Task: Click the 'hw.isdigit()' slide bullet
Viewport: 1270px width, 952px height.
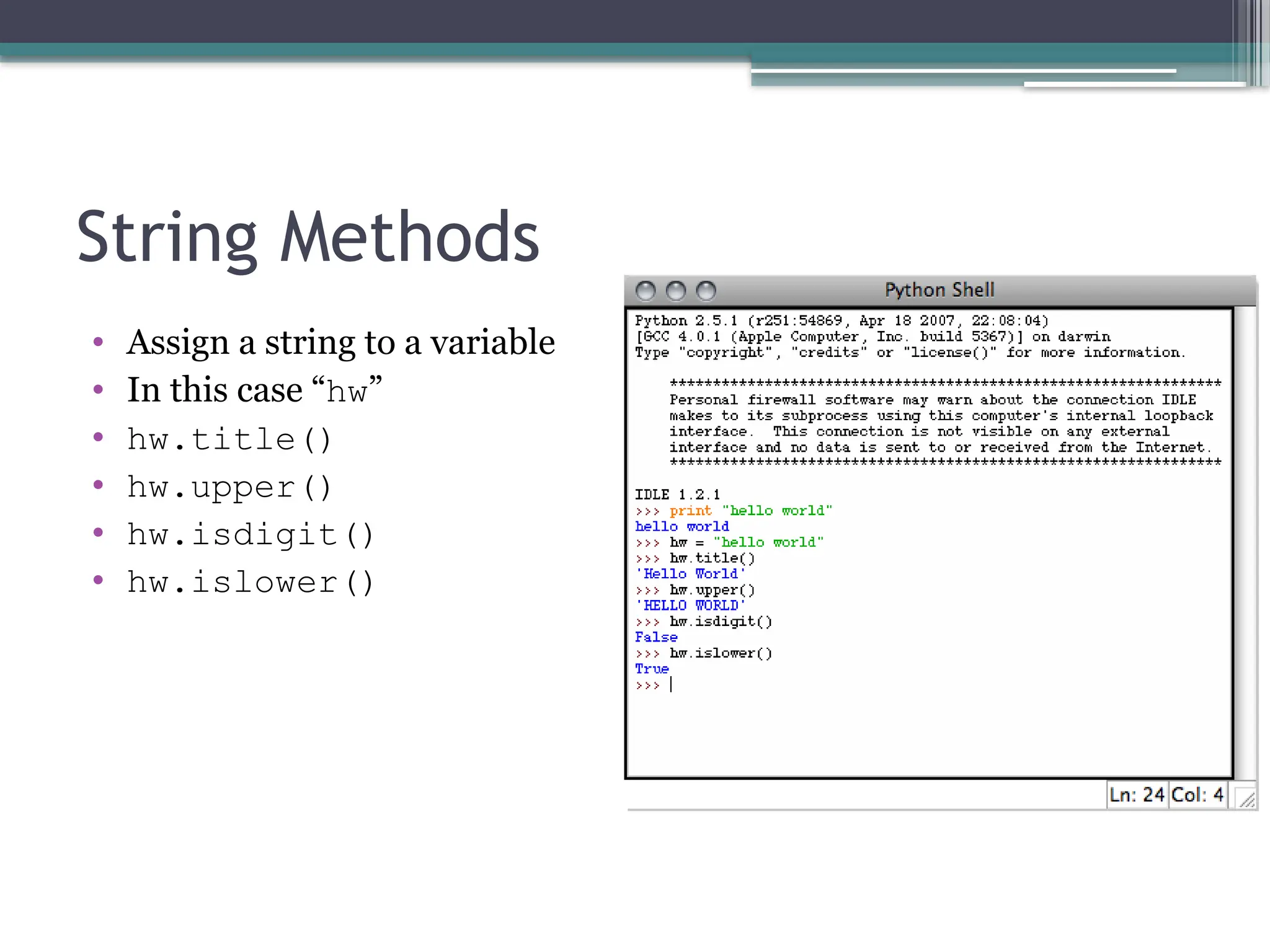Action: pos(251,534)
